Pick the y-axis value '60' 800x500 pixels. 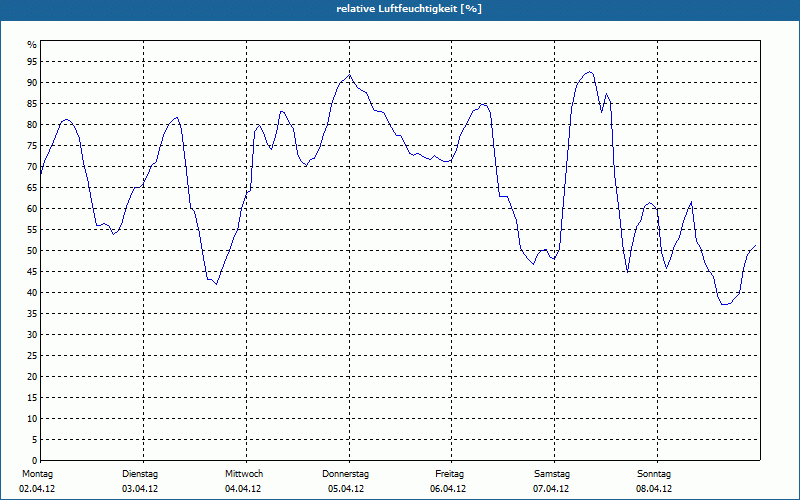pyautogui.click(x=32, y=209)
